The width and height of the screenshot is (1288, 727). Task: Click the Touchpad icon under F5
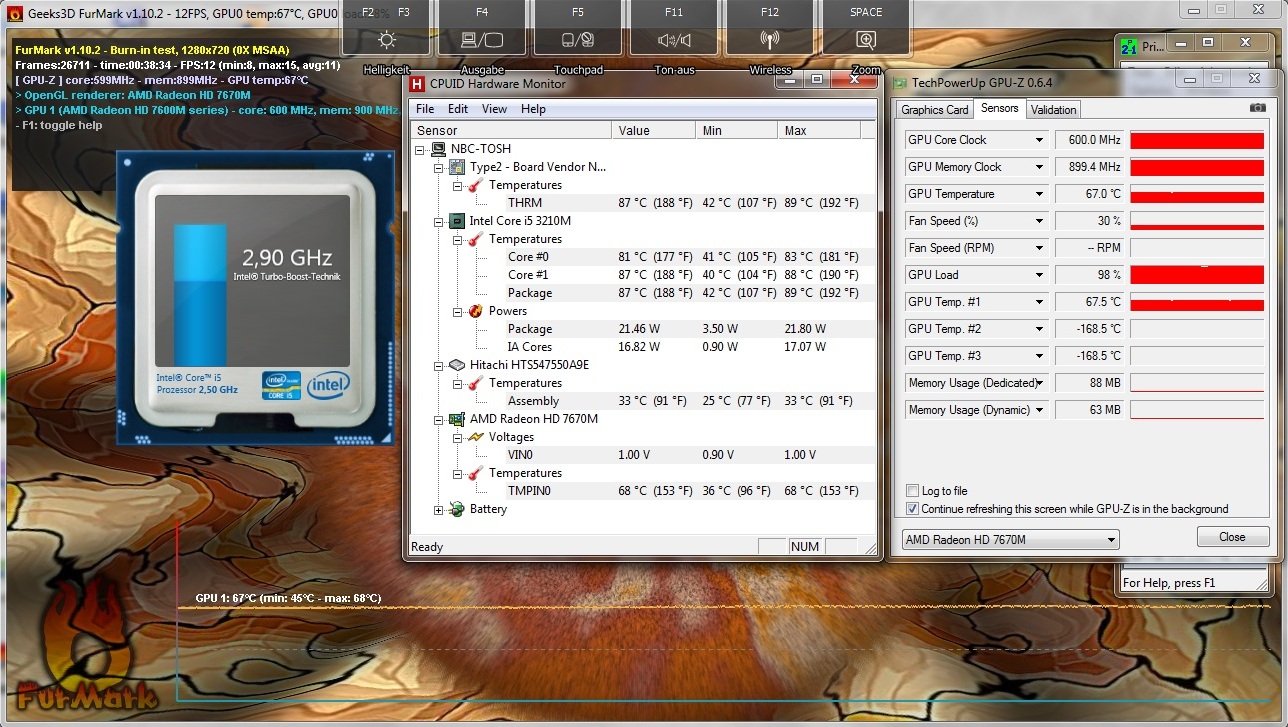[578, 40]
